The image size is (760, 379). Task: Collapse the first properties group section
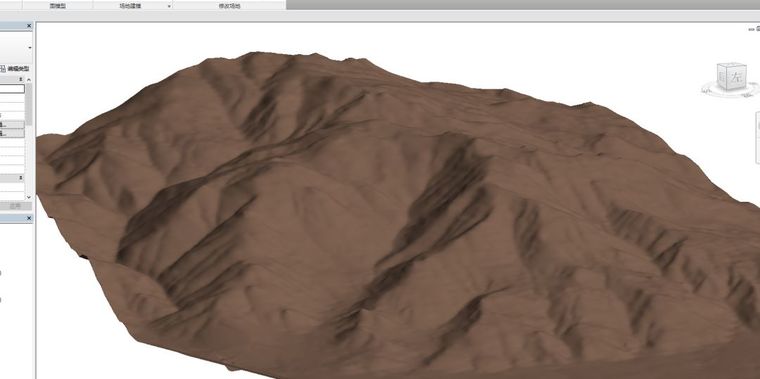point(21,79)
